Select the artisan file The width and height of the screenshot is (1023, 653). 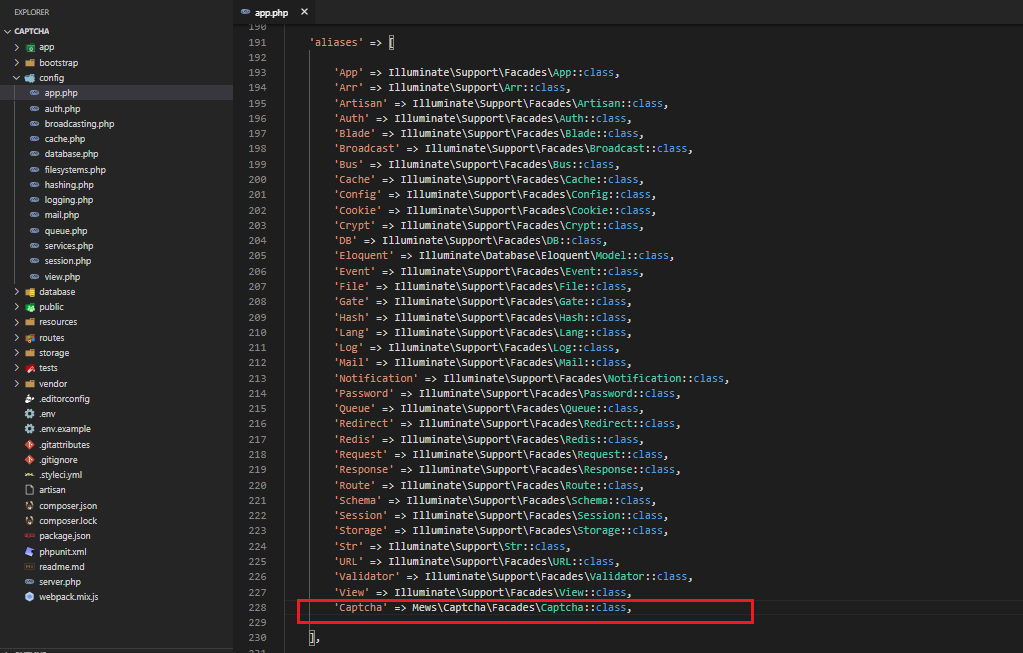point(52,490)
